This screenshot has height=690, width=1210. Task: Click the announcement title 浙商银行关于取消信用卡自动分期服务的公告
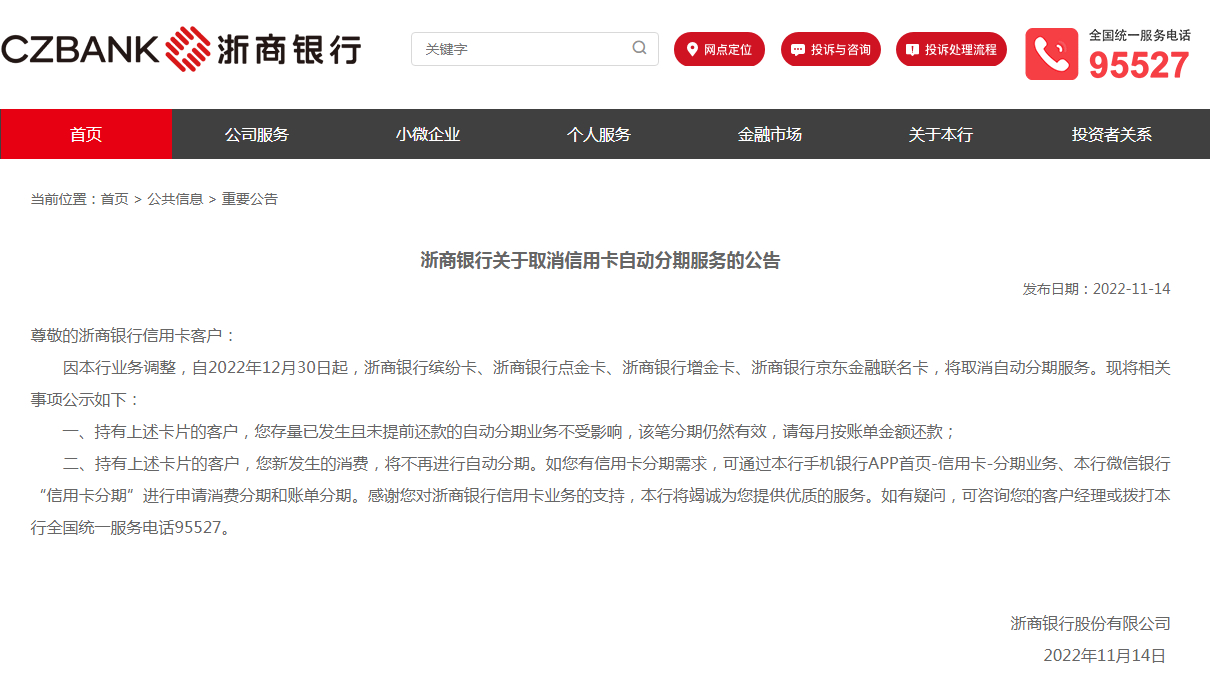[600, 261]
